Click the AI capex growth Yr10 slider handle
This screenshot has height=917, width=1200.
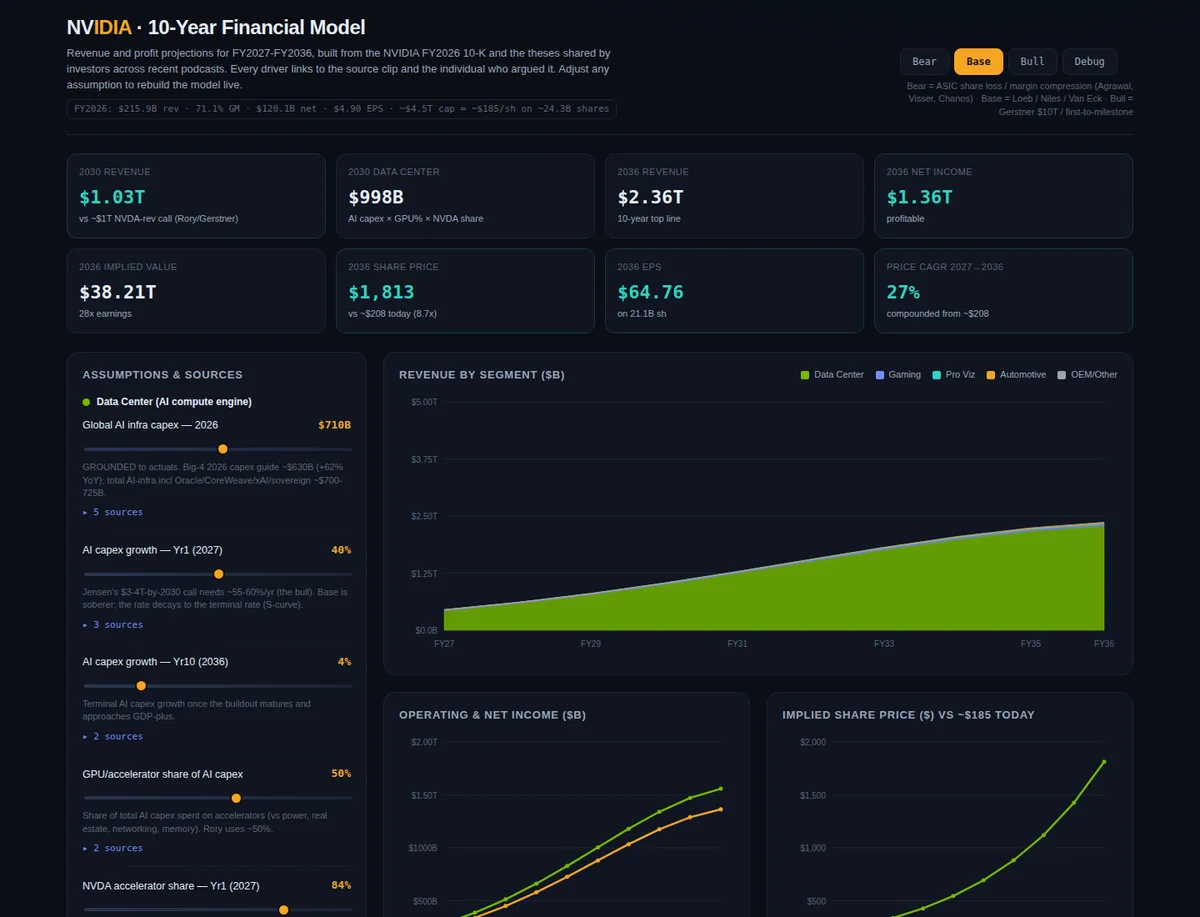click(141, 686)
